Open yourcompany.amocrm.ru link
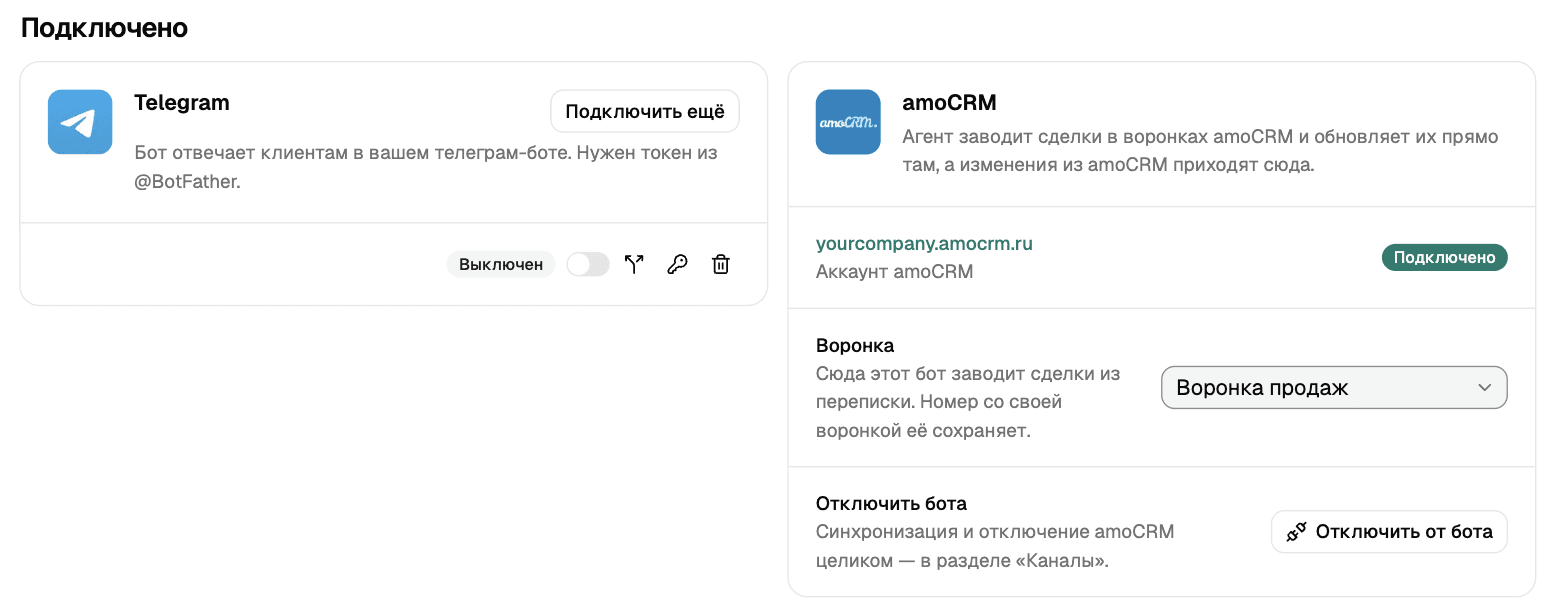1567x615 pixels. pos(924,244)
